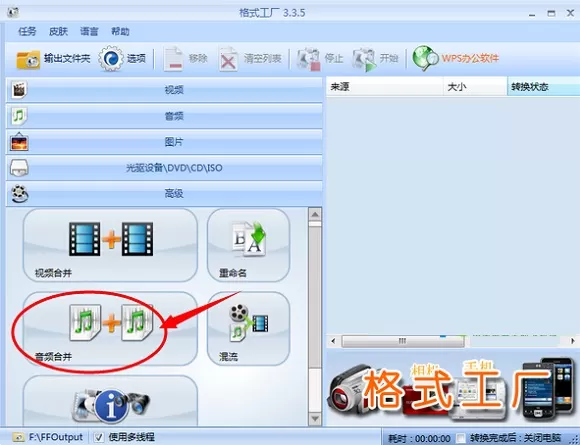
Task: Open 选项 options gear icon
Action: tap(111, 58)
